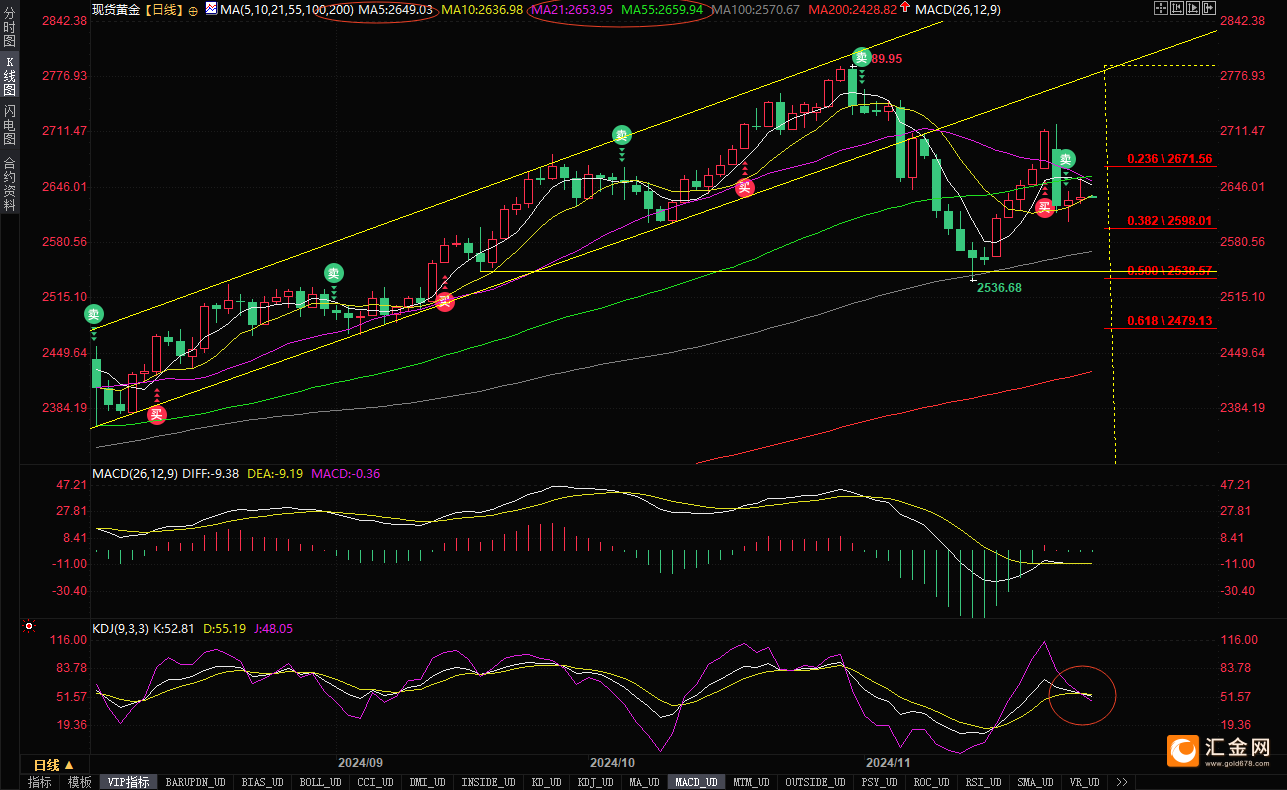Image resolution: width=1287 pixels, height=790 pixels.
Task: Click the 汇金网 logo icon
Action: [x=1183, y=750]
